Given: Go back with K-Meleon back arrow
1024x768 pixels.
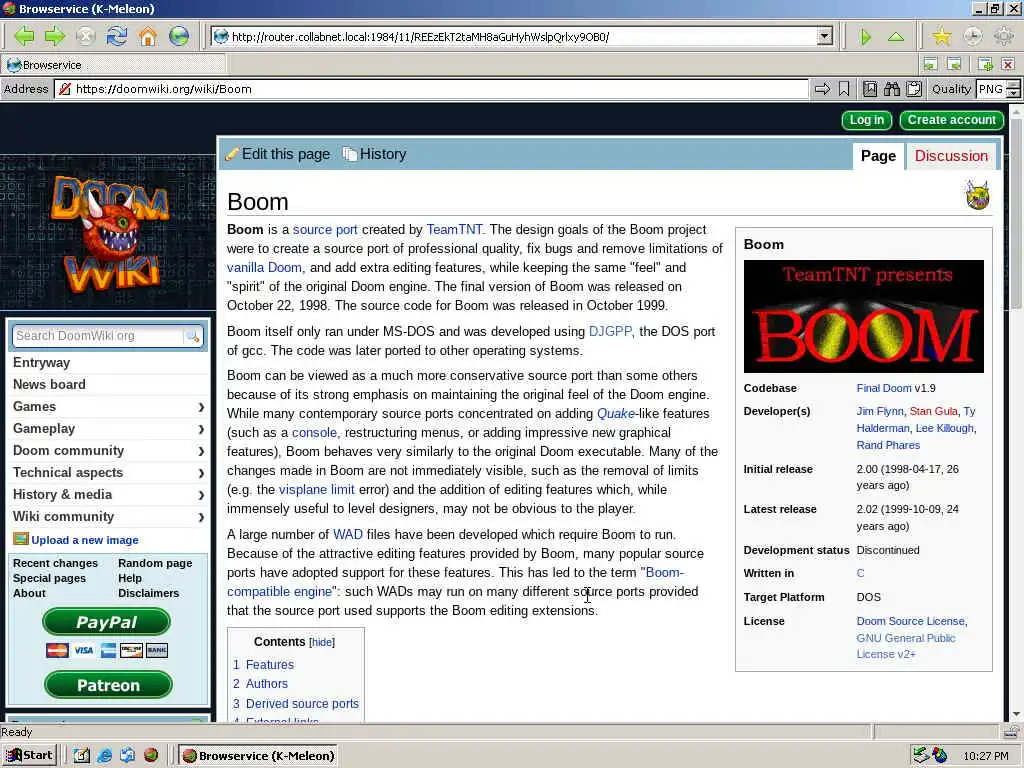Looking at the screenshot, I should pos(24,37).
